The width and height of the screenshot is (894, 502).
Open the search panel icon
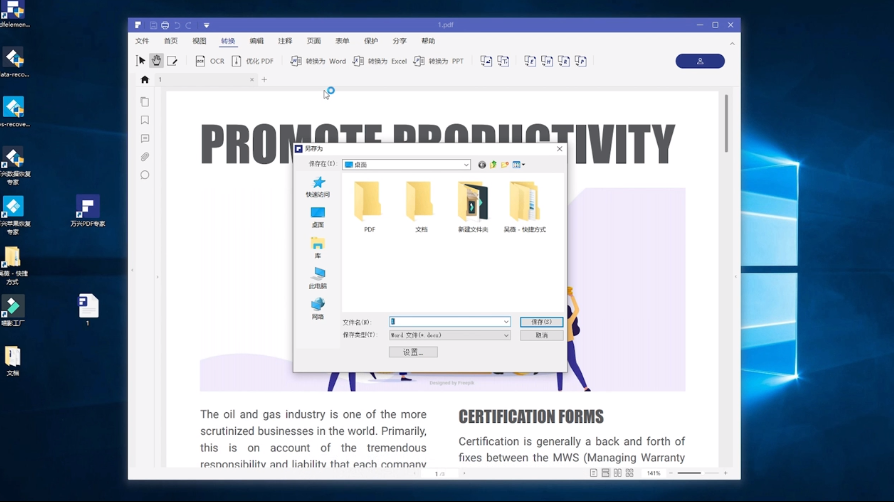pos(145,175)
